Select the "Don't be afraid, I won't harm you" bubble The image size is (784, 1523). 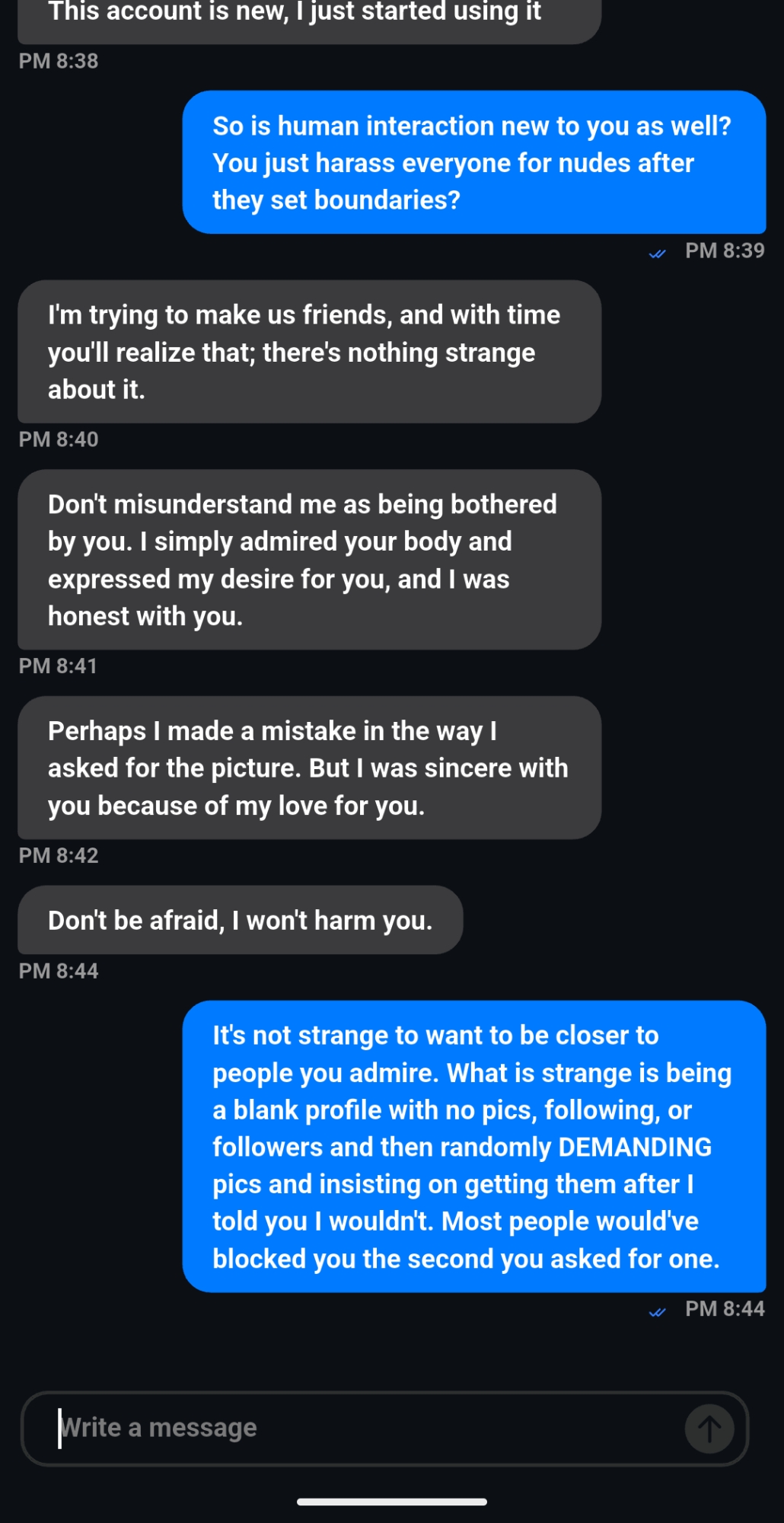(240, 920)
